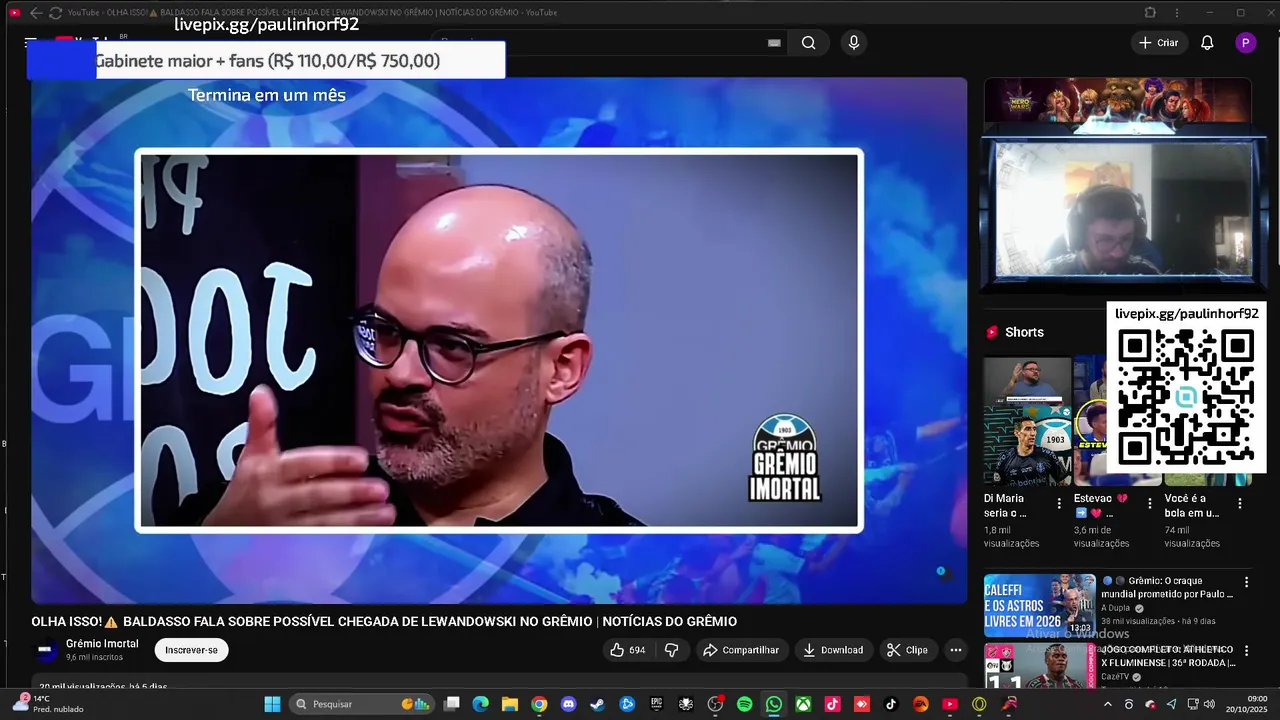This screenshot has width=1280, height=720.
Task: Open Athletico x Fluminense video thumbnail
Action: point(1040,666)
